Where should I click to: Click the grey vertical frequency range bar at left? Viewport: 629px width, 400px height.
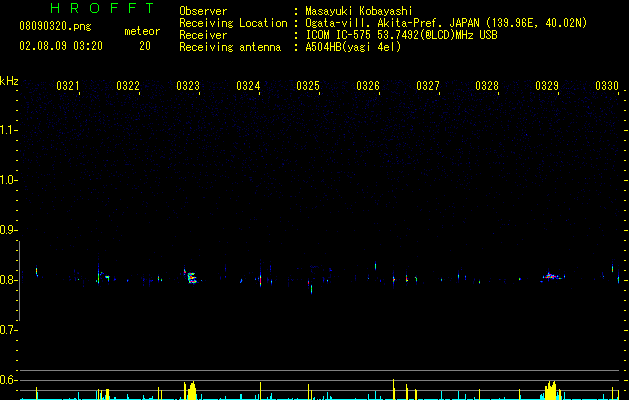[19, 281]
